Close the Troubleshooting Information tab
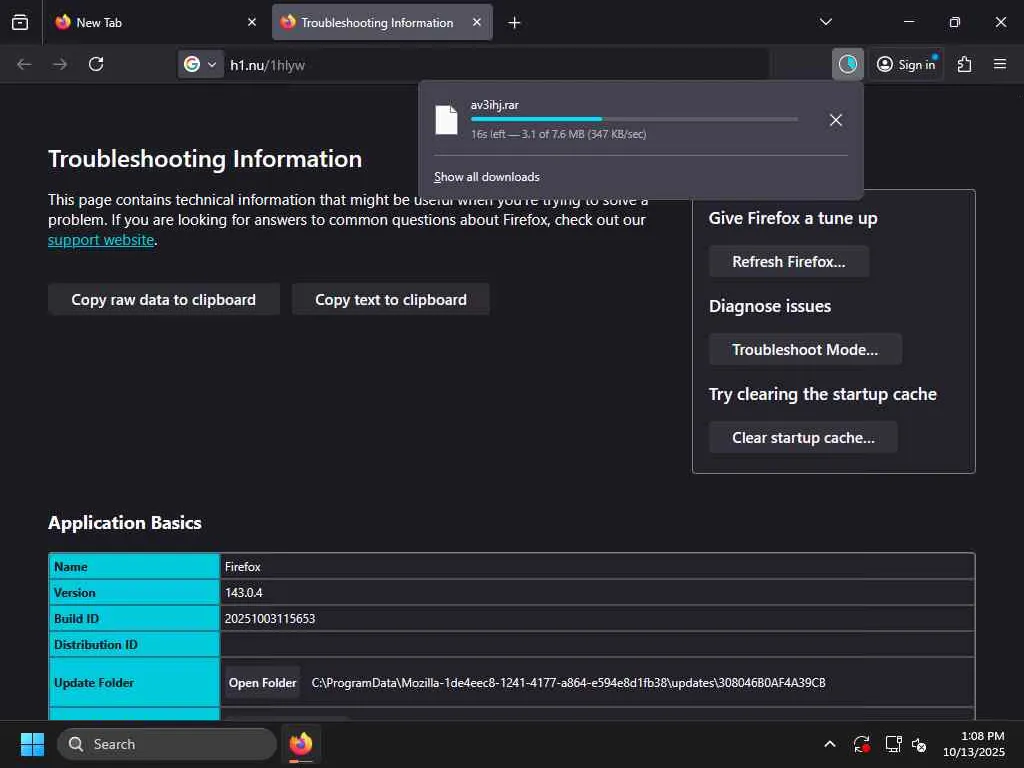The height and width of the screenshot is (768, 1024). (477, 22)
